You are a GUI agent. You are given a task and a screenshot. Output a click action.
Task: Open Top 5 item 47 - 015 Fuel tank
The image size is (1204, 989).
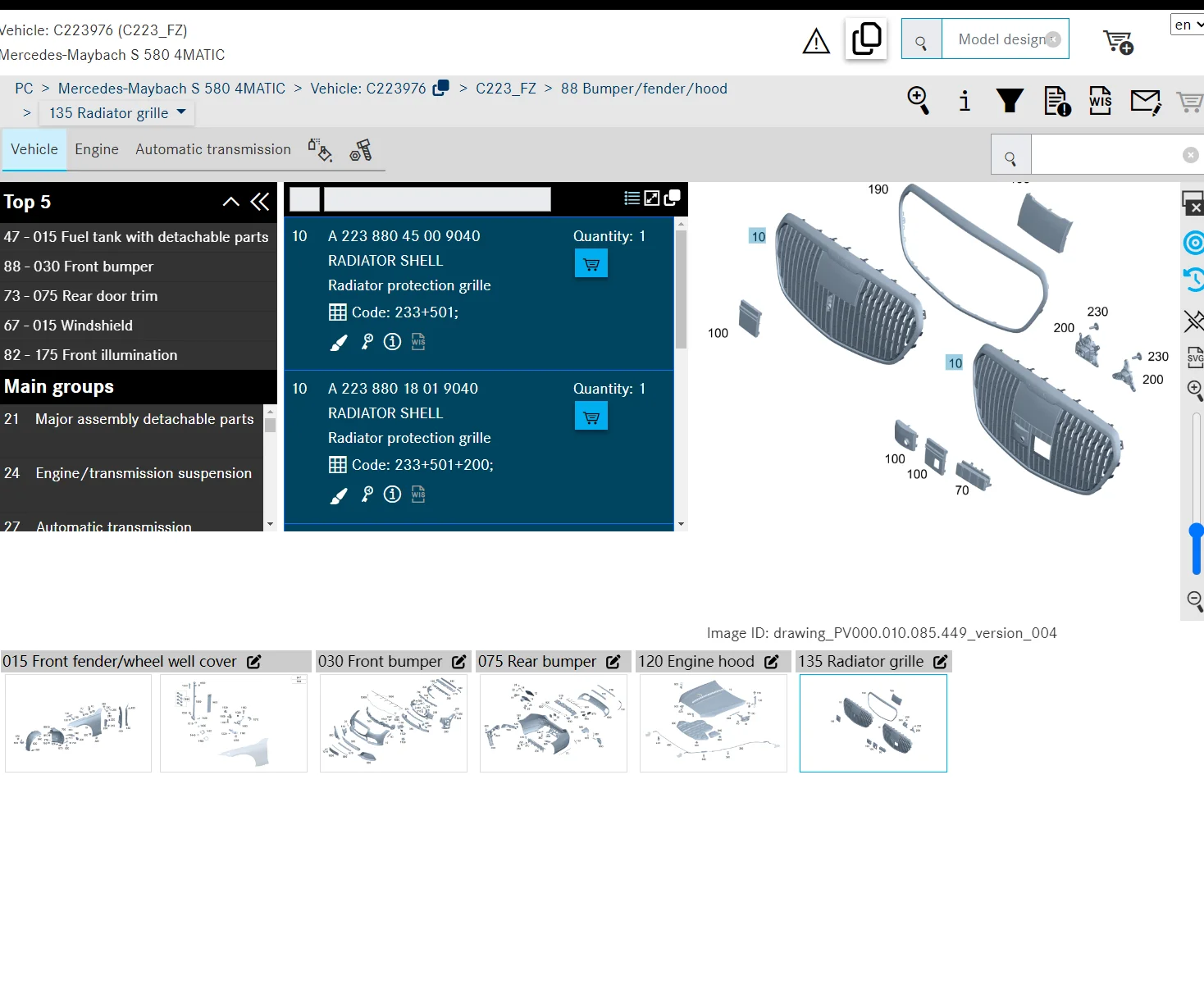[138, 237]
